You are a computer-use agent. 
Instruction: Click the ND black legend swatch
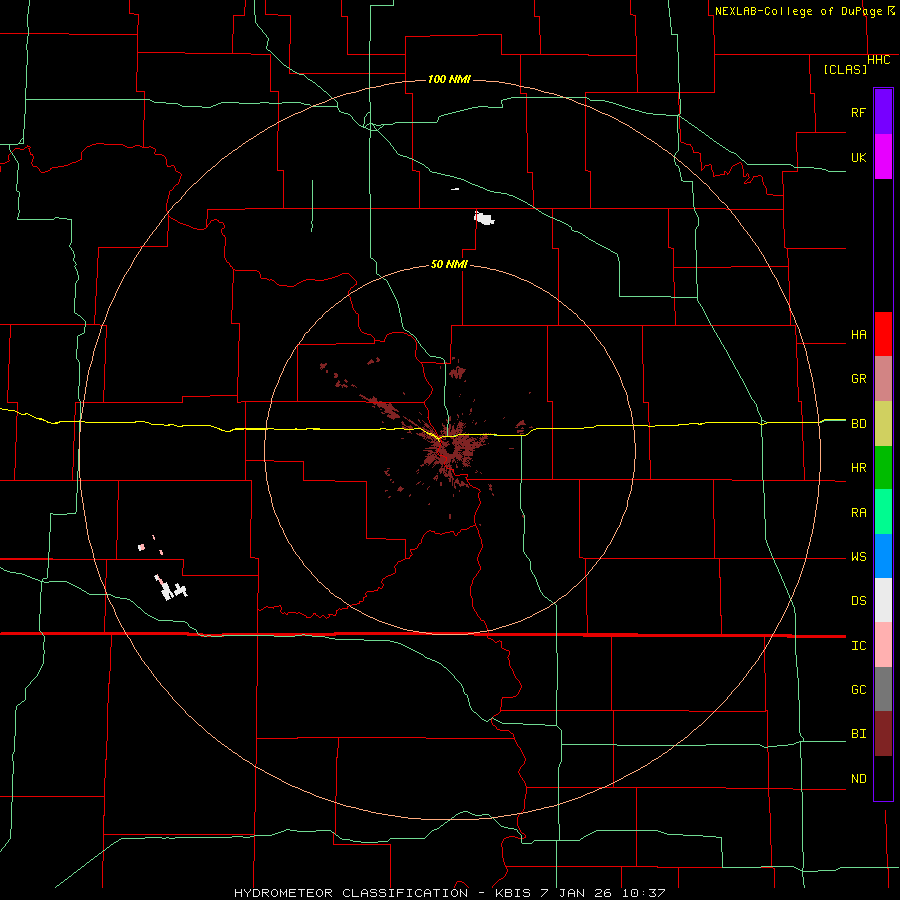(883, 778)
